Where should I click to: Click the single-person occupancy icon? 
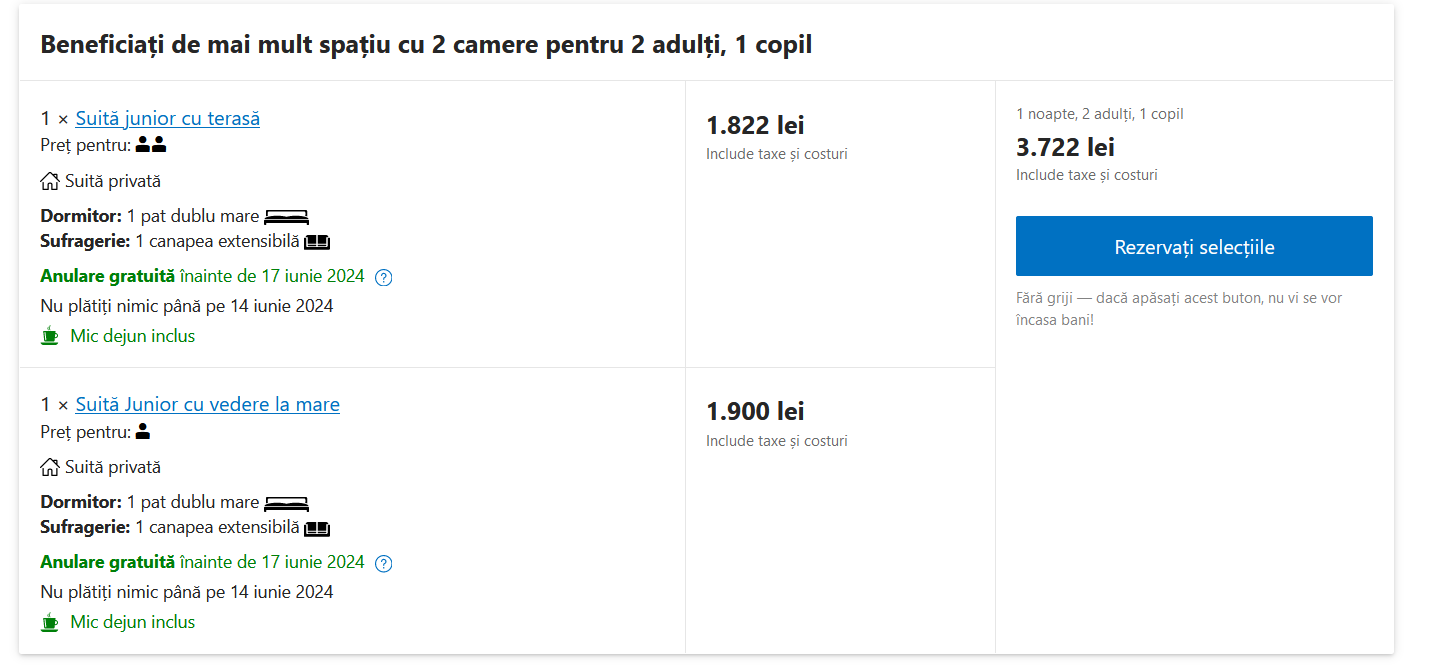143,432
